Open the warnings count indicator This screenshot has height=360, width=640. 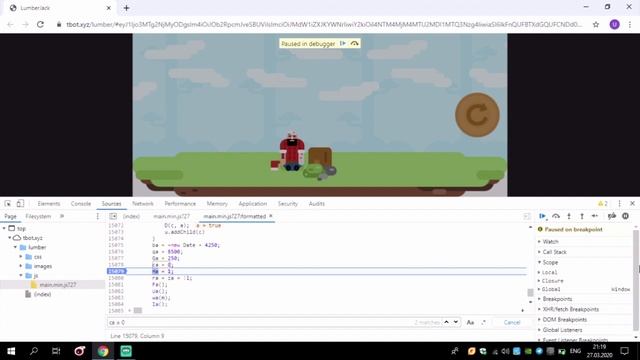click(x=603, y=203)
